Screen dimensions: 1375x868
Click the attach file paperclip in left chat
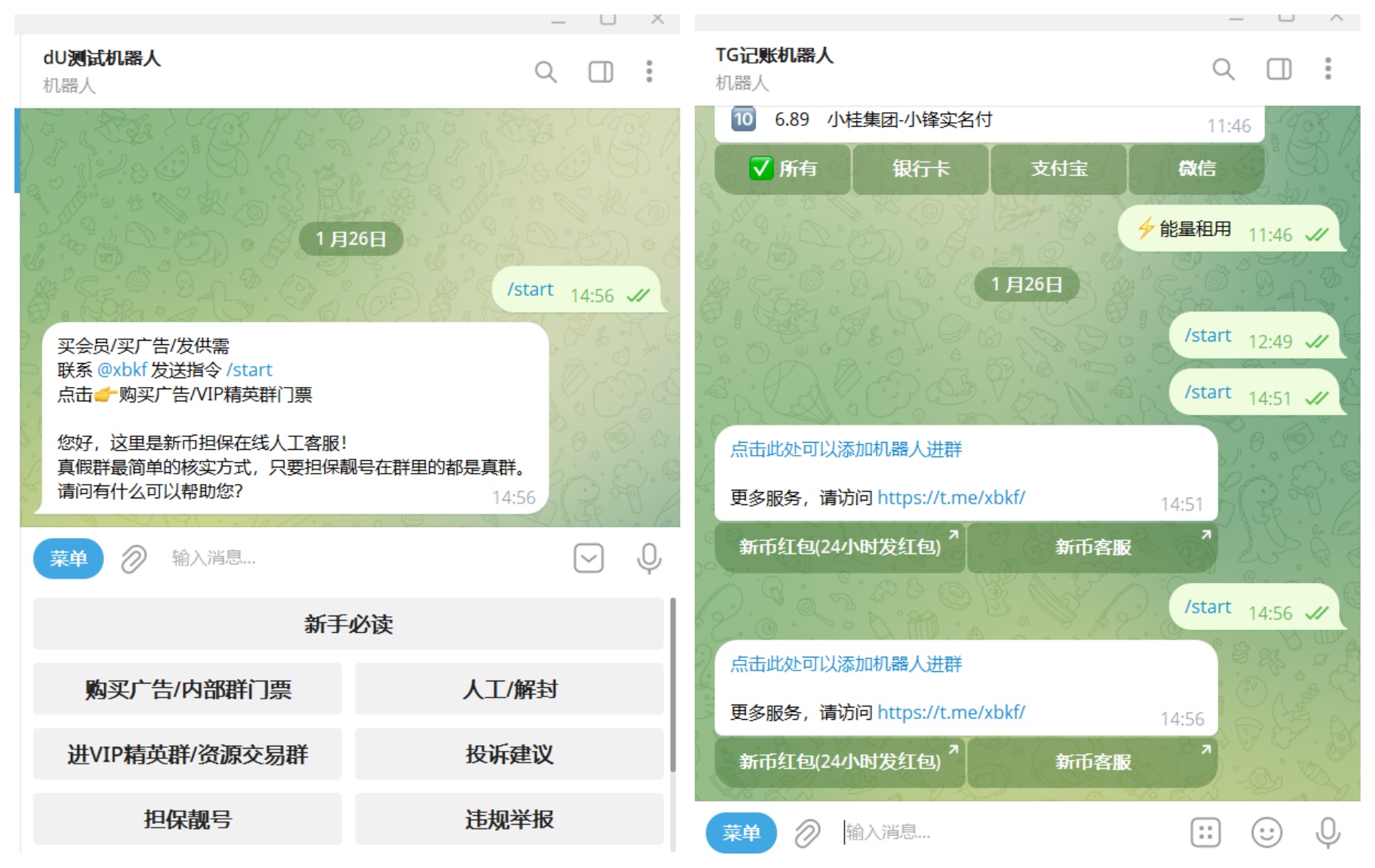[x=134, y=559]
